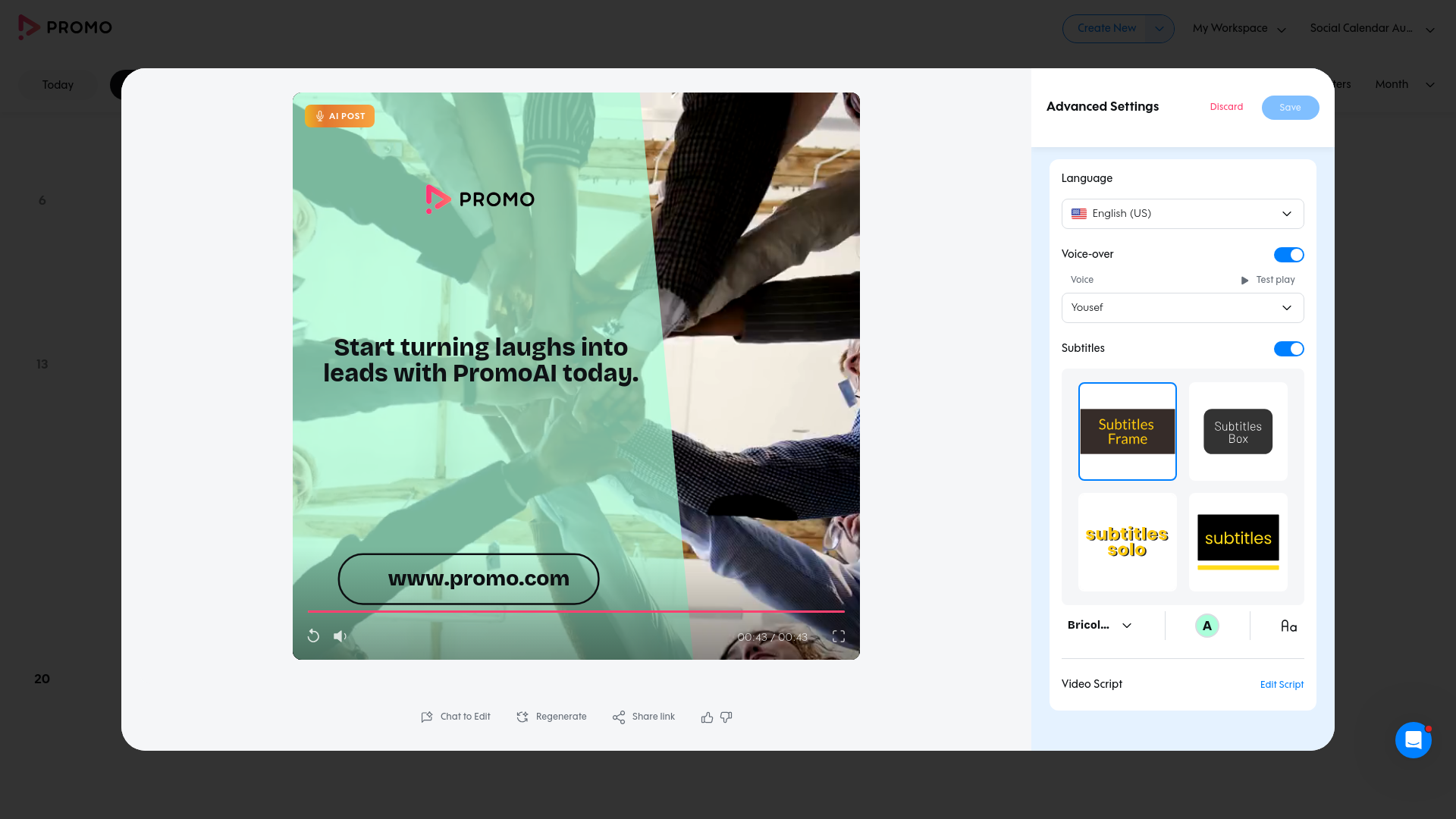This screenshot has height=819, width=1456.
Task: Enter fullscreen mode on the video player
Action: (x=838, y=636)
